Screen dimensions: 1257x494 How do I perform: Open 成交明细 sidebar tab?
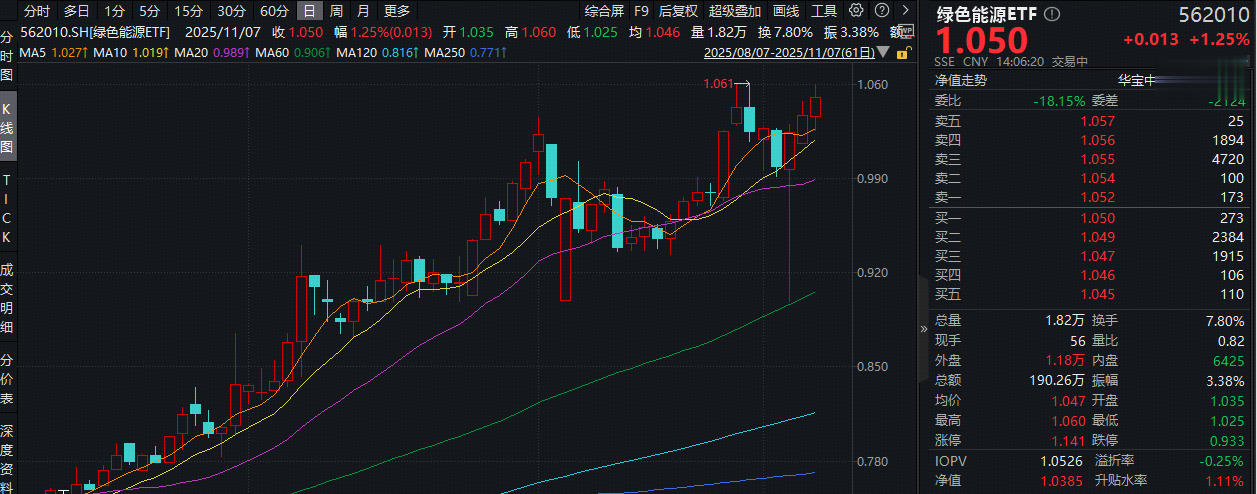(x=7, y=298)
